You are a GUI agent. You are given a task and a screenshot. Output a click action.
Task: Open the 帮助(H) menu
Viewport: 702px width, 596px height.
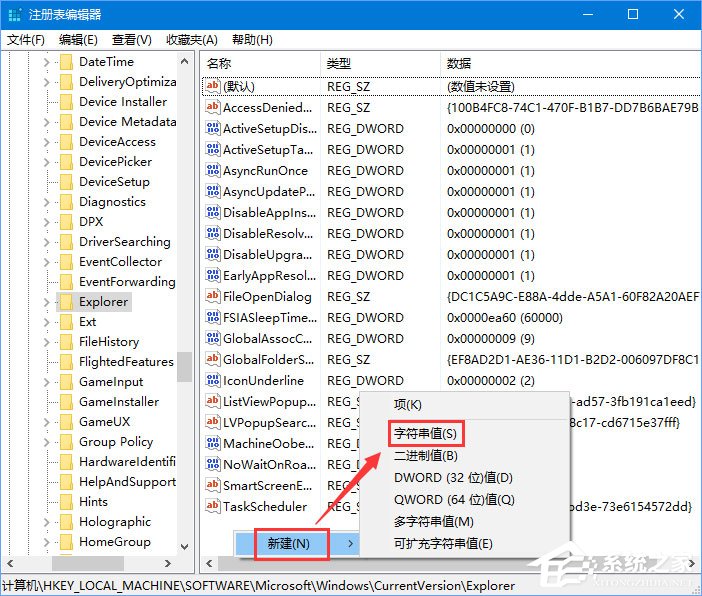coord(252,40)
